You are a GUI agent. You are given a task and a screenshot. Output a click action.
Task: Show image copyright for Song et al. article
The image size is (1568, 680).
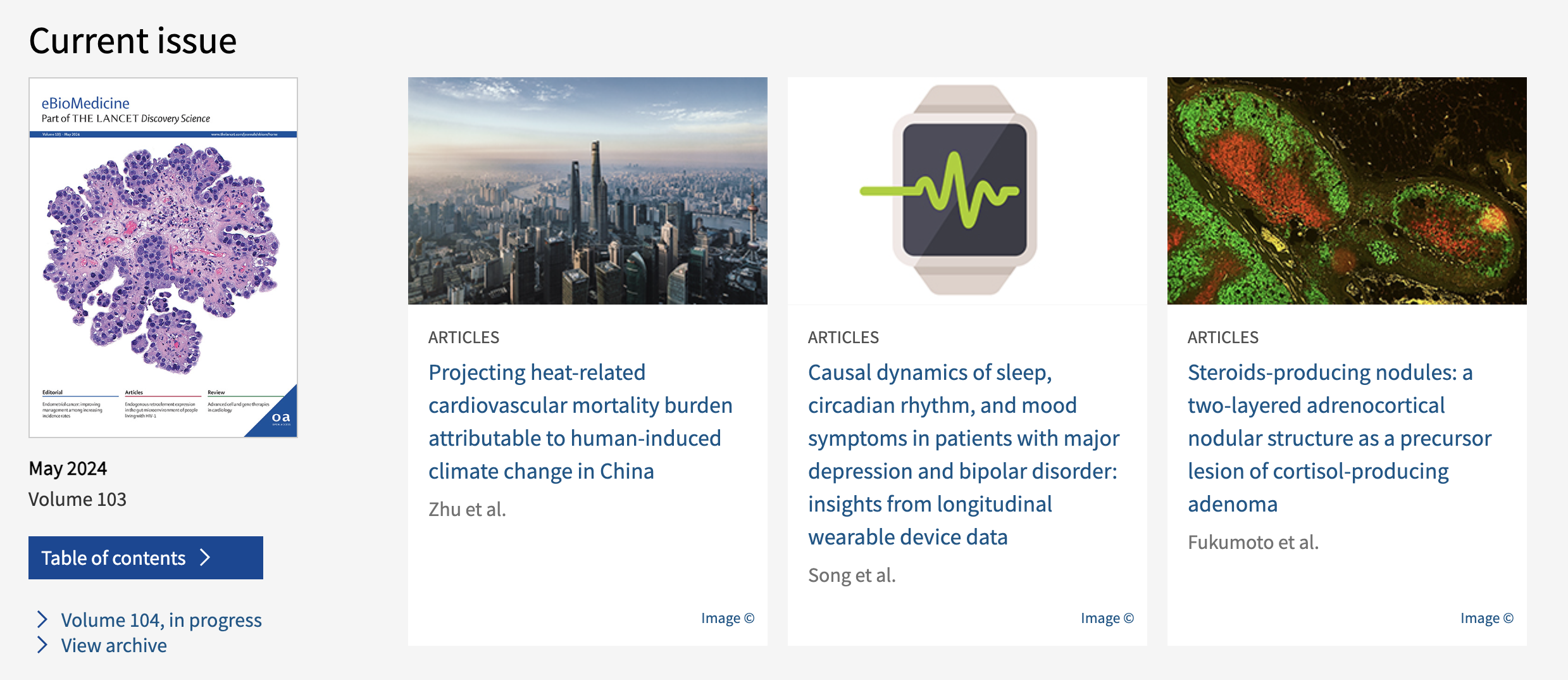coord(1107,618)
